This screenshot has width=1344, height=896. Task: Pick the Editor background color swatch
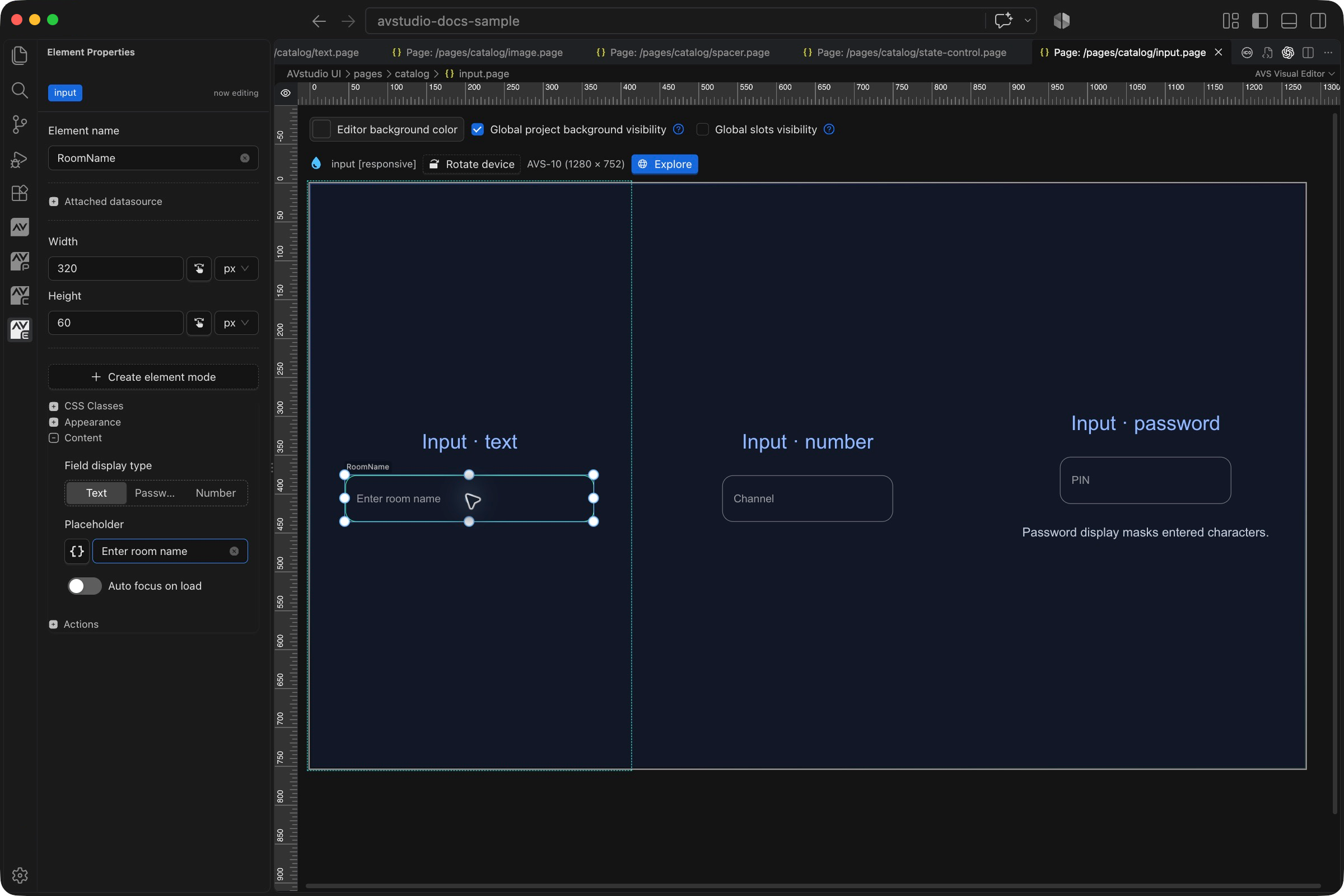coord(321,130)
